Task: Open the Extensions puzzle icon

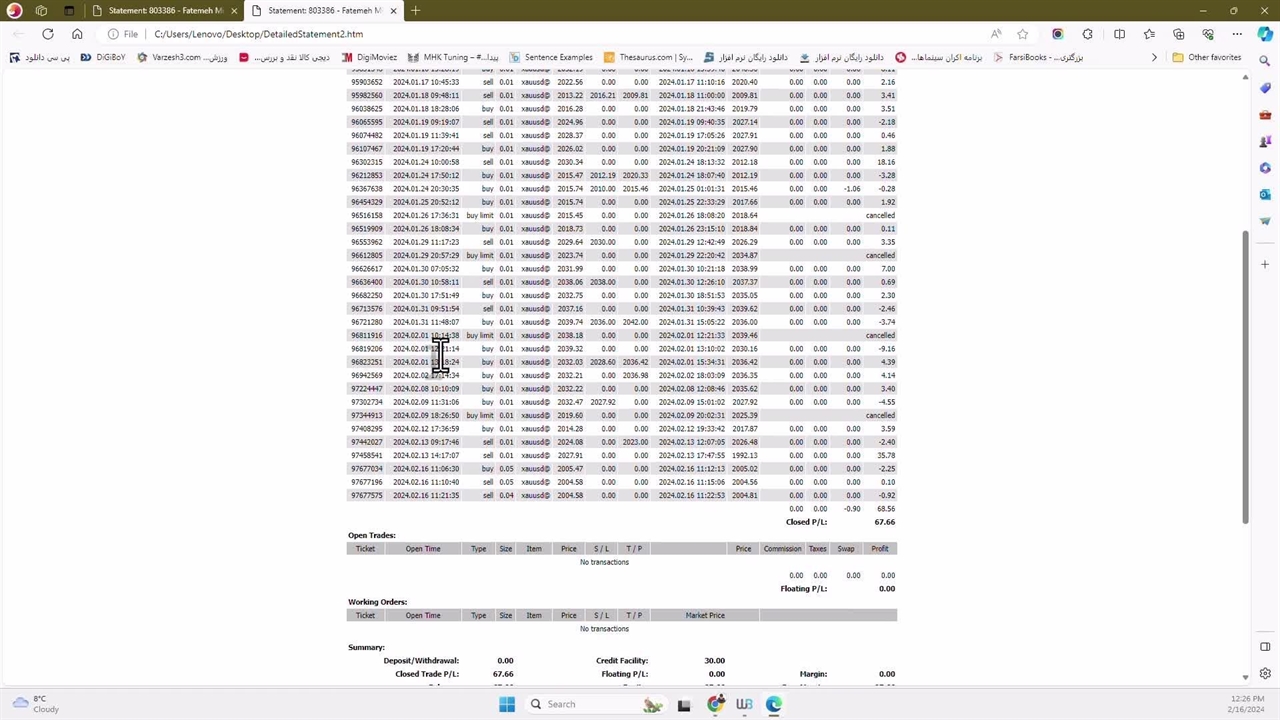Action: coord(1087,34)
